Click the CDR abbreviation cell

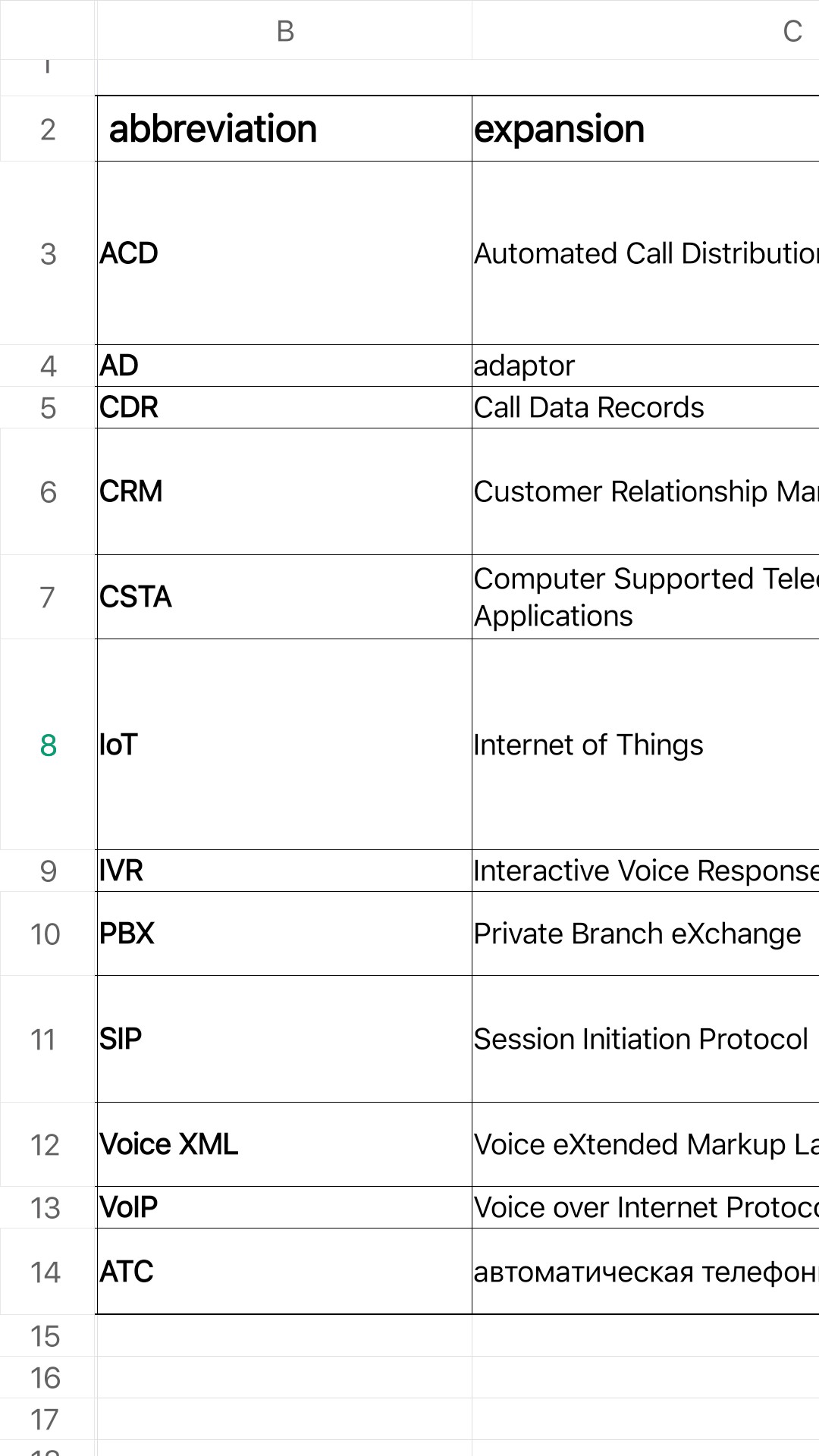(x=284, y=408)
